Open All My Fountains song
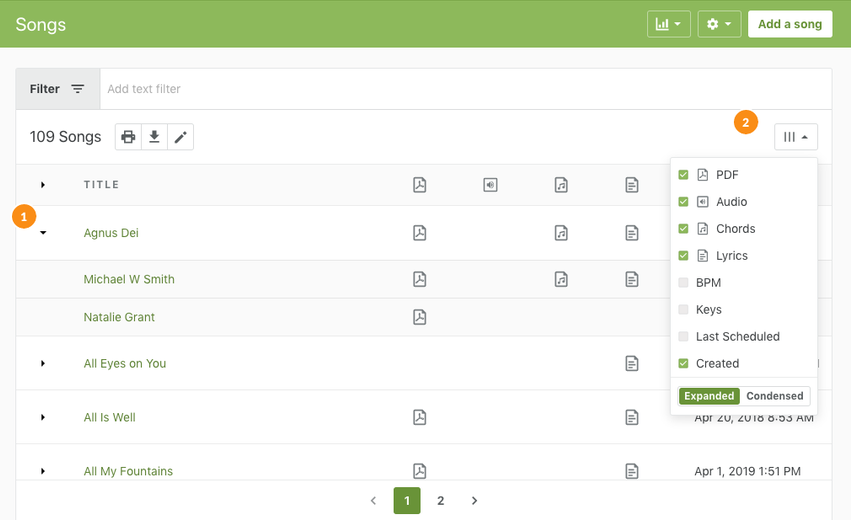The height and width of the screenshot is (520, 851). pyautogui.click(x=128, y=471)
